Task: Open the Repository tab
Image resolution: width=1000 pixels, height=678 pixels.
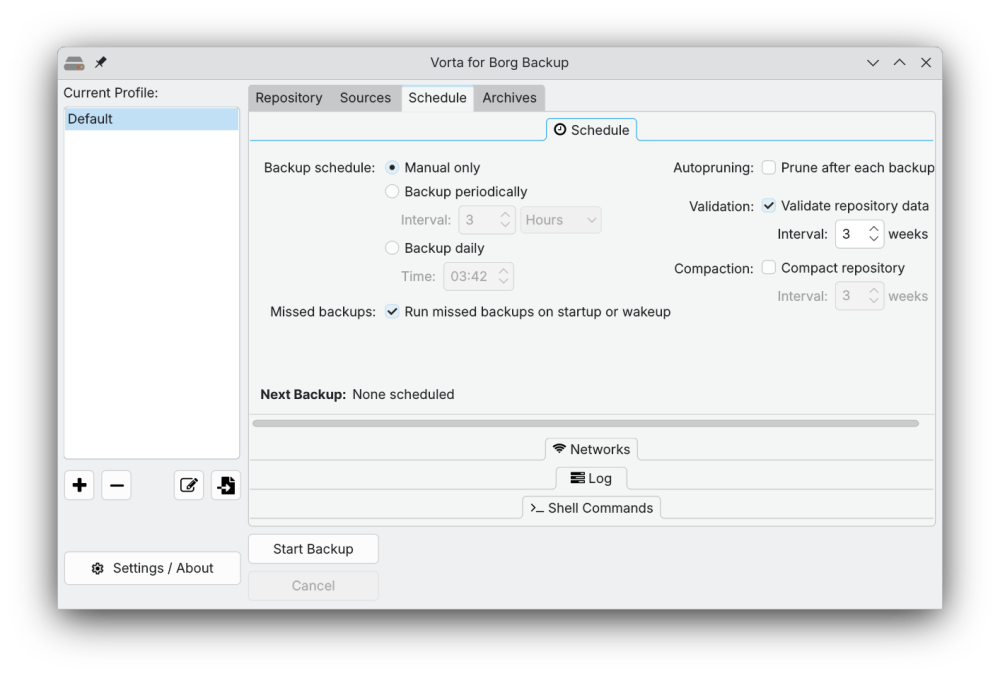Action: pyautogui.click(x=288, y=98)
